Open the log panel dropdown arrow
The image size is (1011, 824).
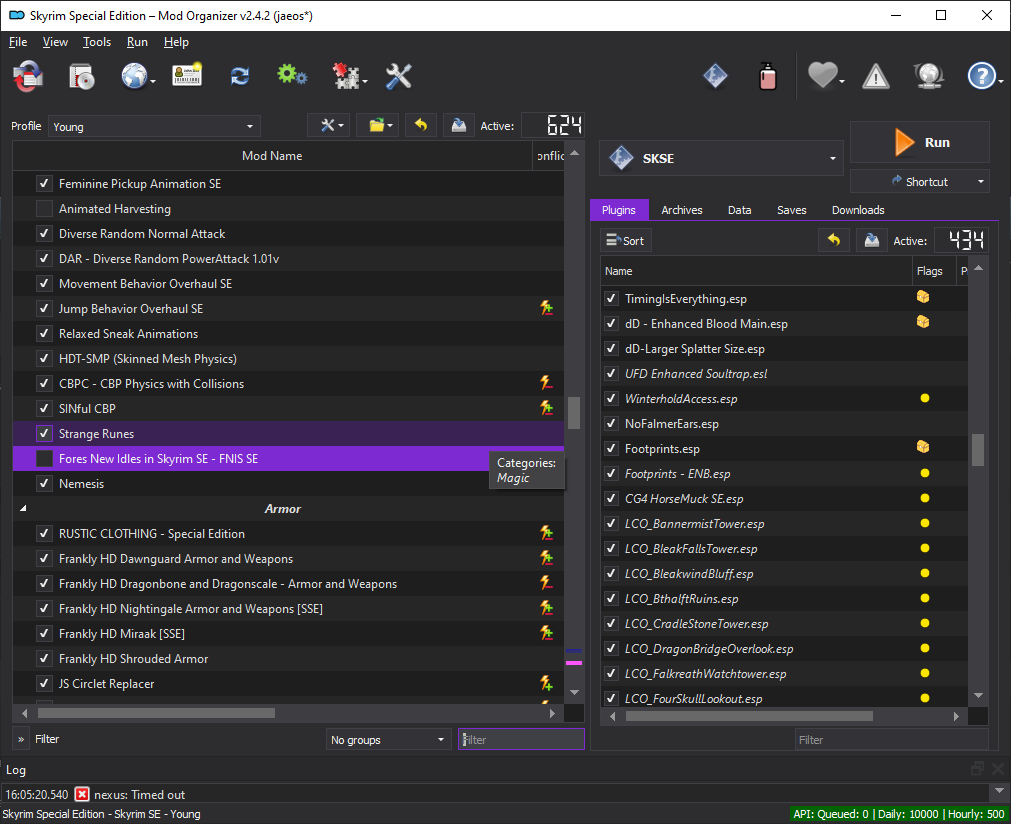click(x=999, y=790)
